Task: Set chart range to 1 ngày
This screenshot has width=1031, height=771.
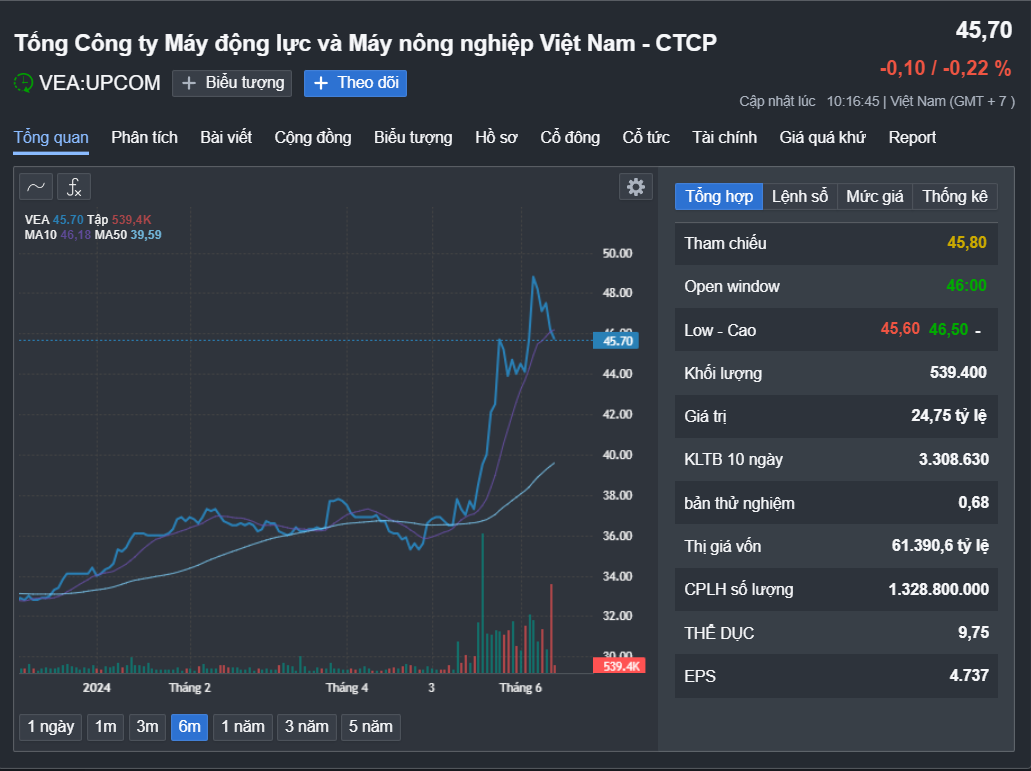Action: click(x=51, y=727)
